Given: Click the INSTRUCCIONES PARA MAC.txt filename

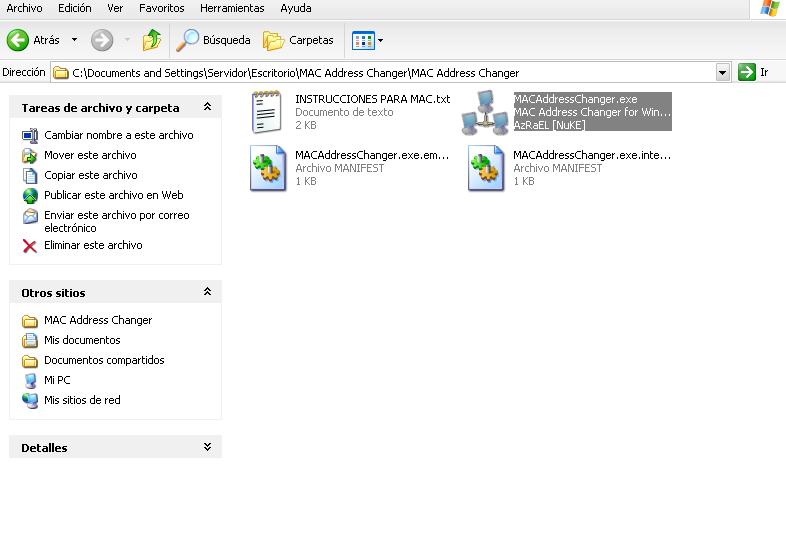Looking at the screenshot, I should [372, 99].
